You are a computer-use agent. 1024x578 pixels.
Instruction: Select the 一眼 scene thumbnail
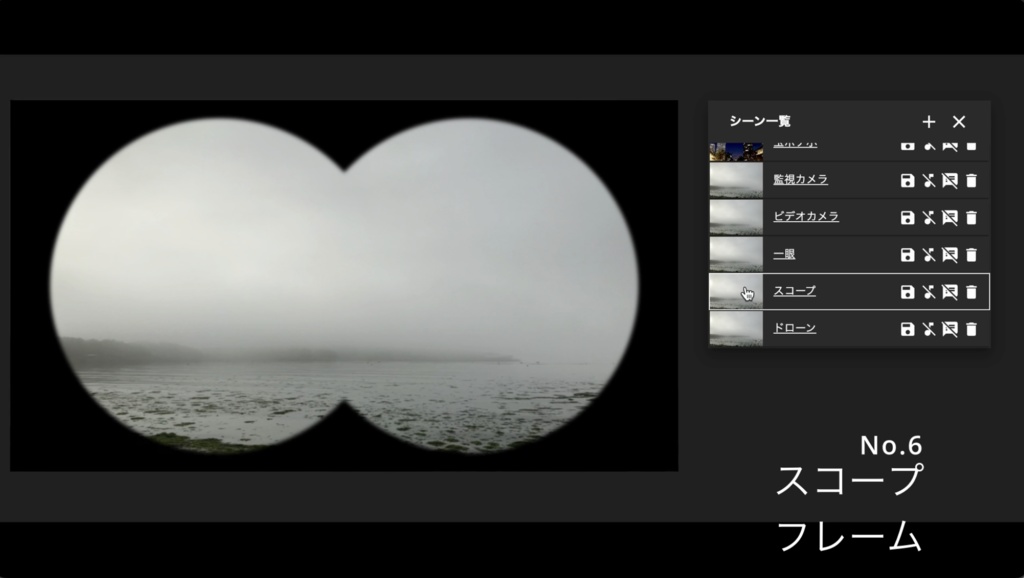click(x=736, y=255)
